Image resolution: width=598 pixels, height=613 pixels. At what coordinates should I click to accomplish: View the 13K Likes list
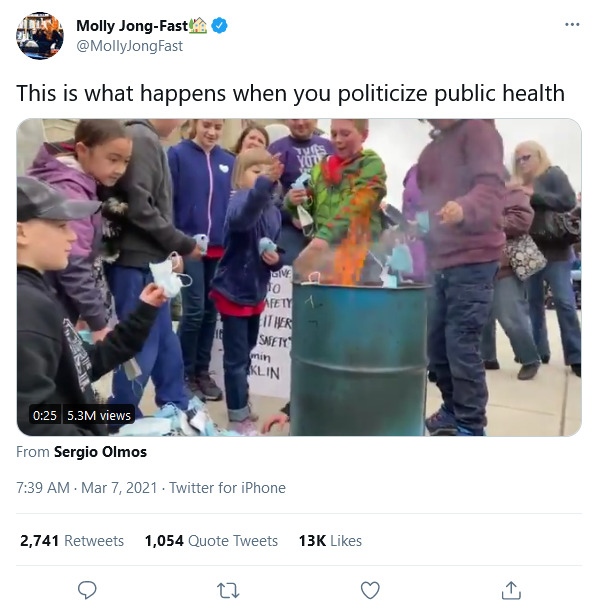click(330, 541)
